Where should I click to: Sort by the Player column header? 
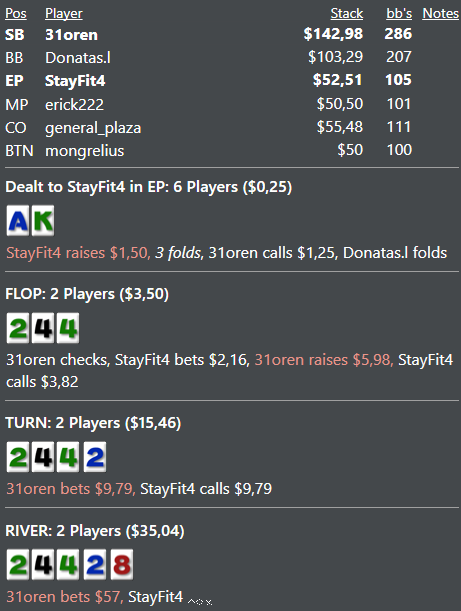64,14
